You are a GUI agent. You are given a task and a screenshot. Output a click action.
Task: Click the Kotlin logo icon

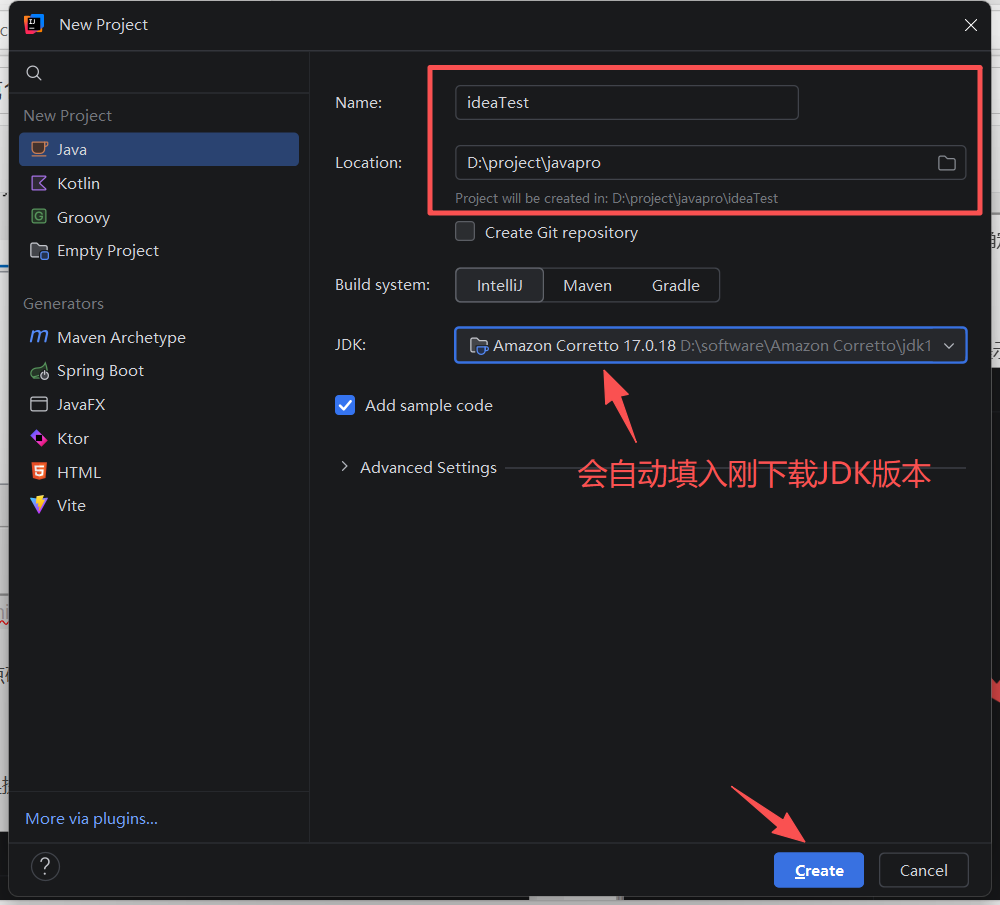click(39, 183)
